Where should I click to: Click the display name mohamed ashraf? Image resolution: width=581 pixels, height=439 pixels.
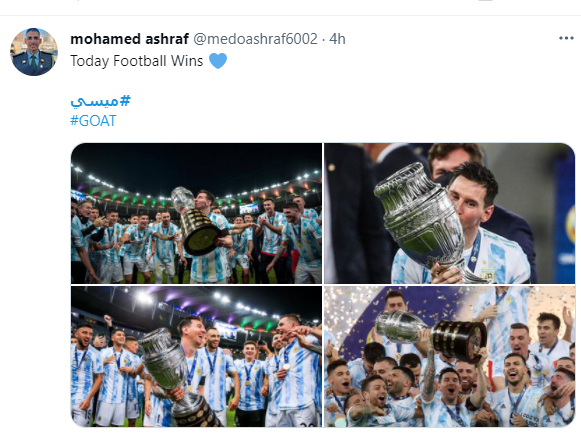[129, 39]
